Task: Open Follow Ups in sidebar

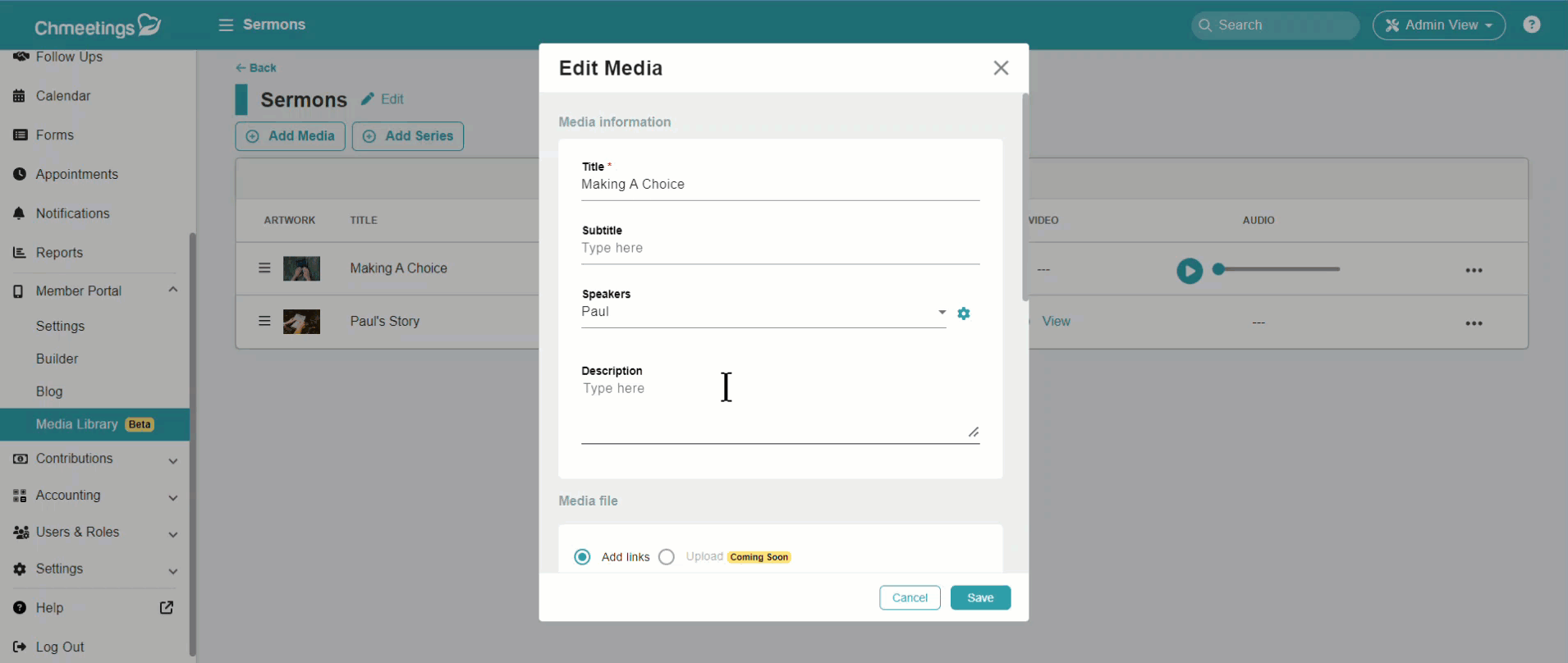Action: (69, 57)
